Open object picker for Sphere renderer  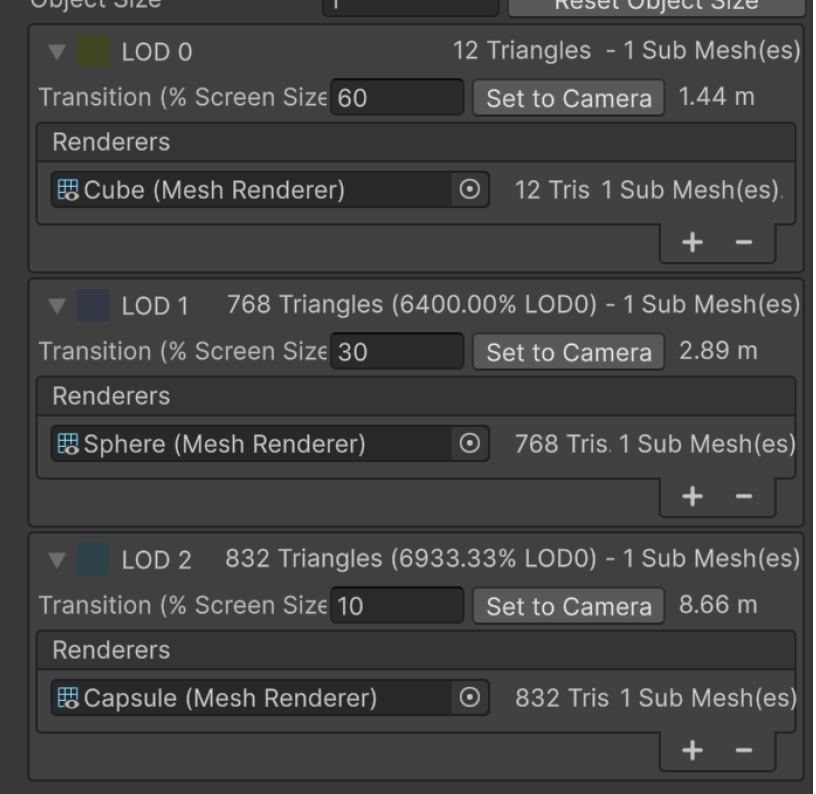pos(469,444)
